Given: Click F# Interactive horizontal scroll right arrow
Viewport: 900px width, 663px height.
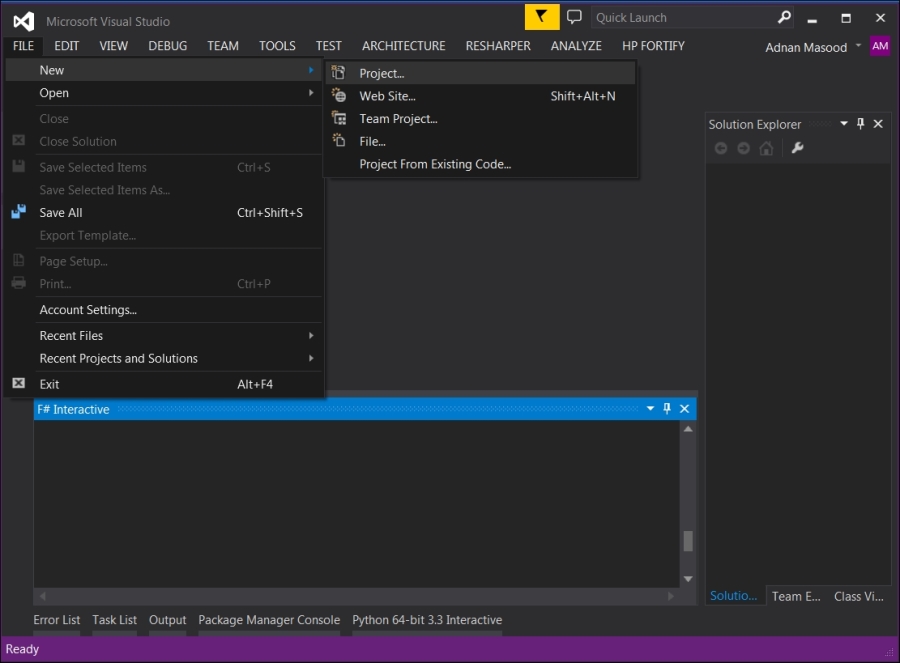Looking at the screenshot, I should click(670, 596).
